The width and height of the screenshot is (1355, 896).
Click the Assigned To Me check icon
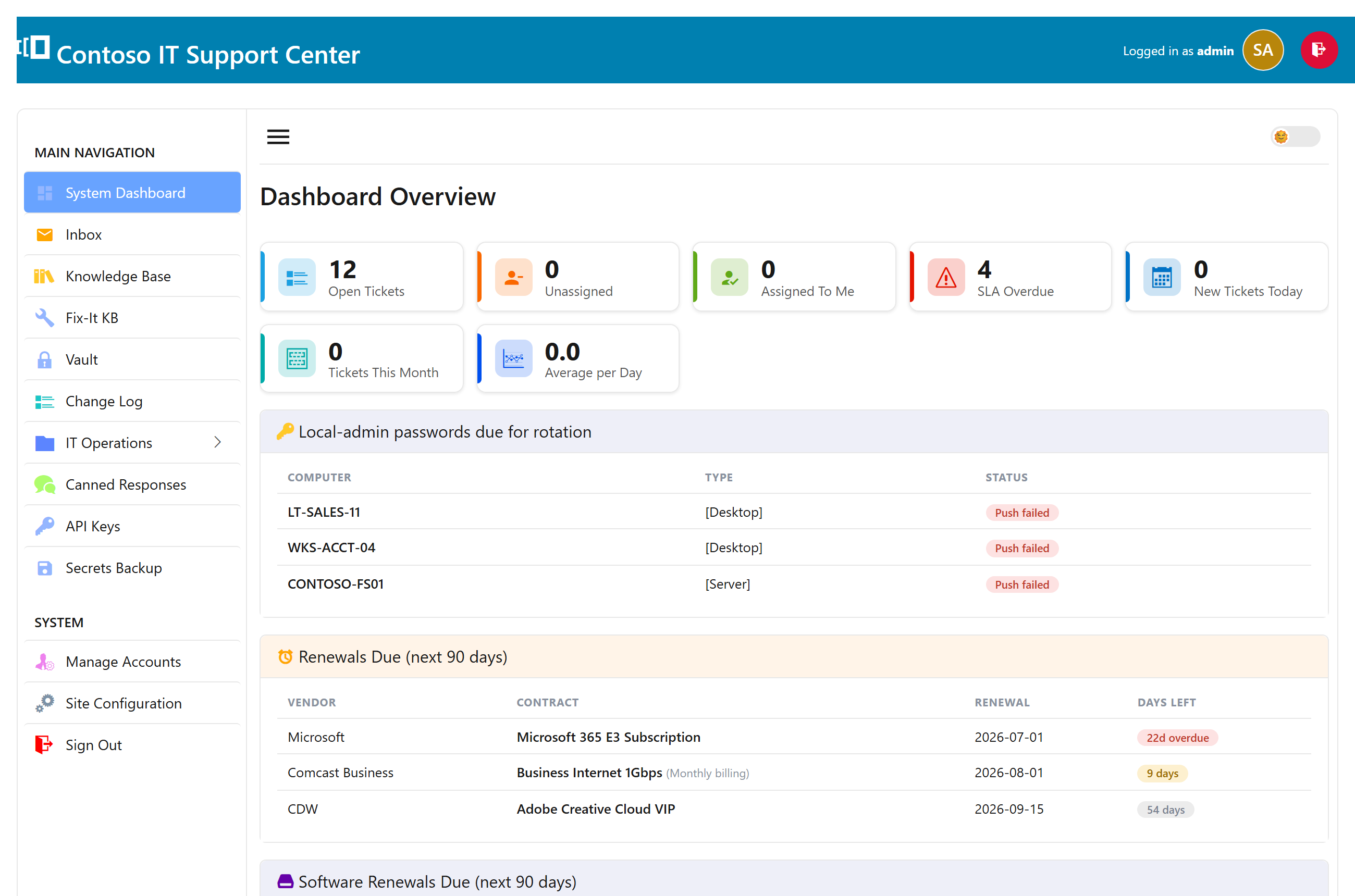[730, 278]
